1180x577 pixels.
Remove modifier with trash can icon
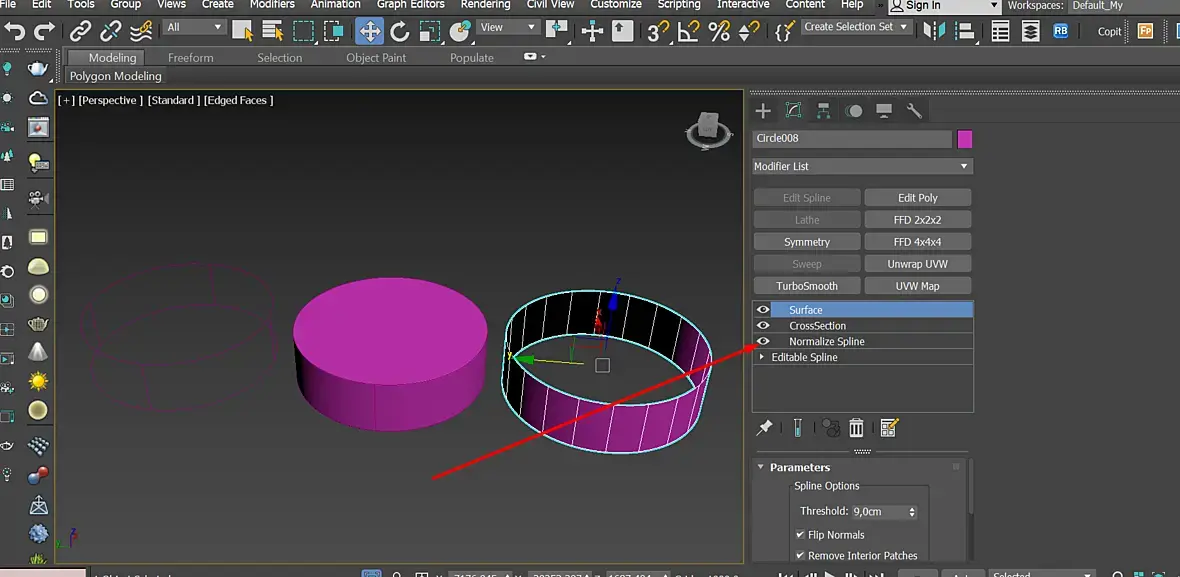coord(856,428)
